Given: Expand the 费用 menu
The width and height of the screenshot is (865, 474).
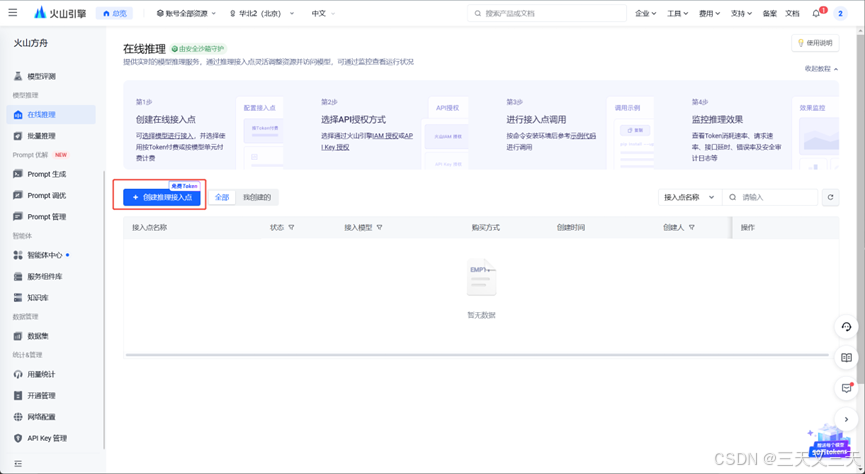Looking at the screenshot, I should [x=709, y=13].
